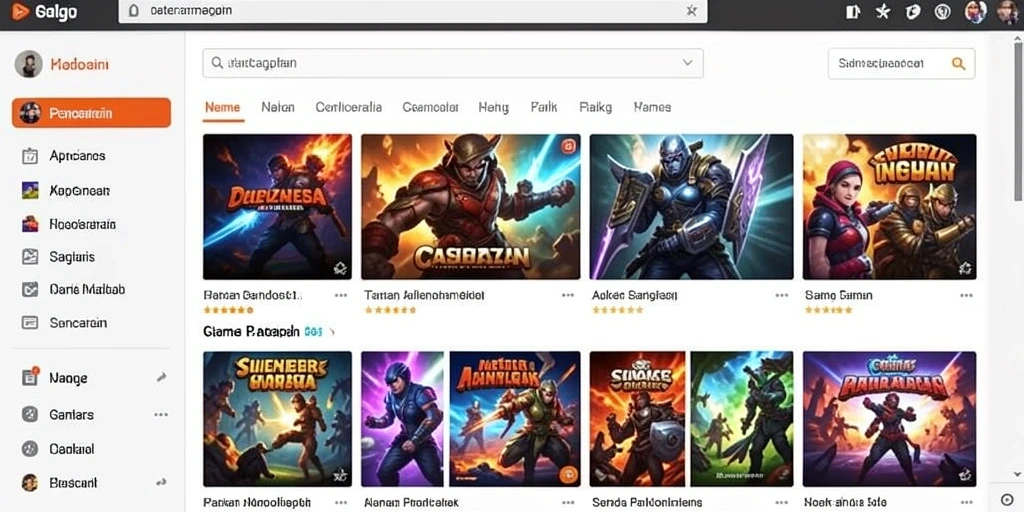Click the badge icon on Duernesa thumbnail corner
Screen dimensions: 1024x512
[341, 268]
